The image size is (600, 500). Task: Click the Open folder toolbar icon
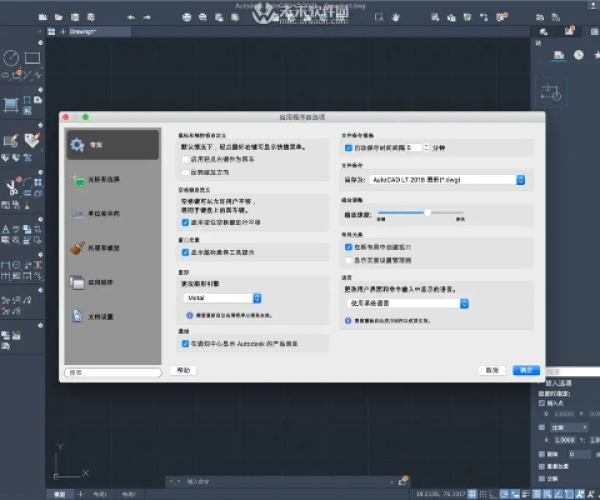tap(59, 17)
